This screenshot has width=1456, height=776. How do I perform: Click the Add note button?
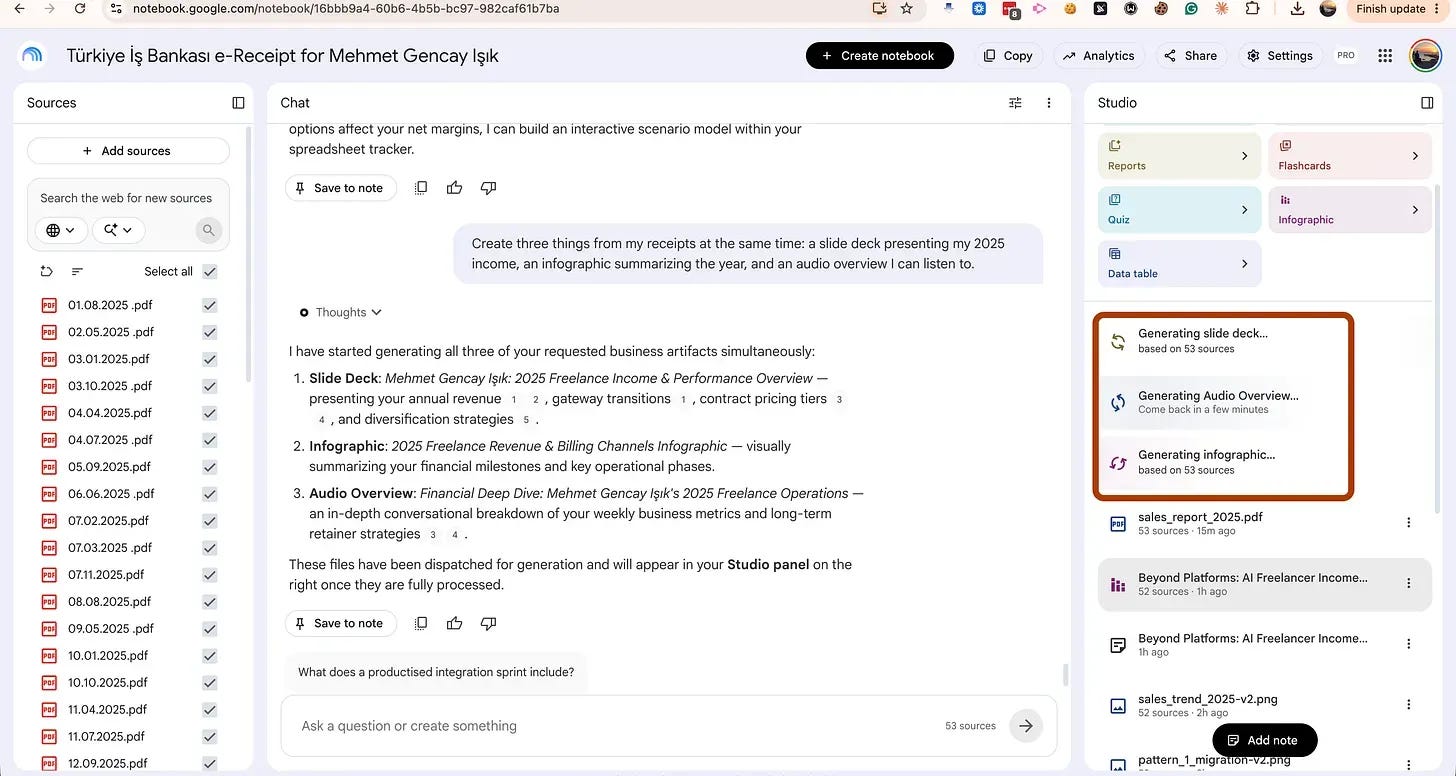coord(1264,740)
